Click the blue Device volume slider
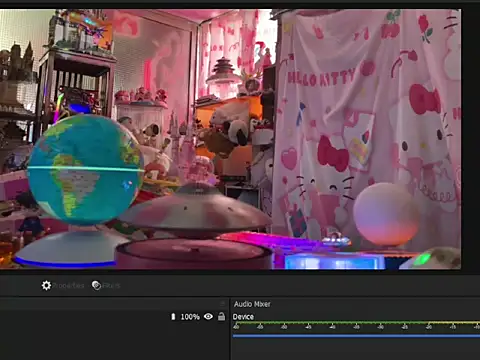The width and height of the screenshot is (480, 360). (356, 336)
